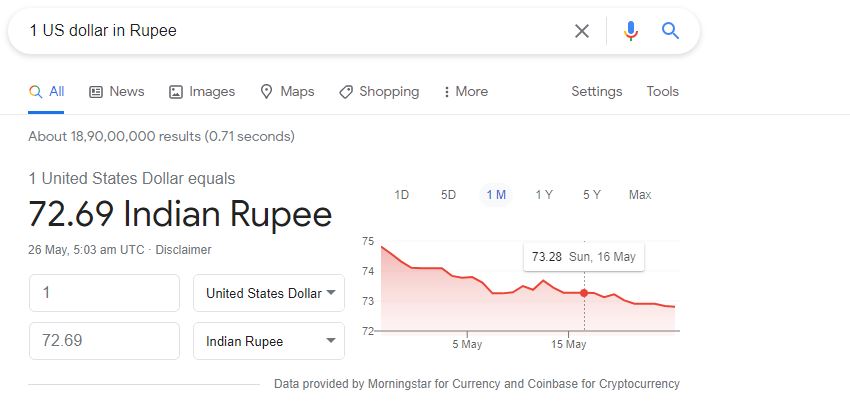The height and width of the screenshot is (413, 850).
Task: Clear the search box with the X icon
Action: [581, 31]
